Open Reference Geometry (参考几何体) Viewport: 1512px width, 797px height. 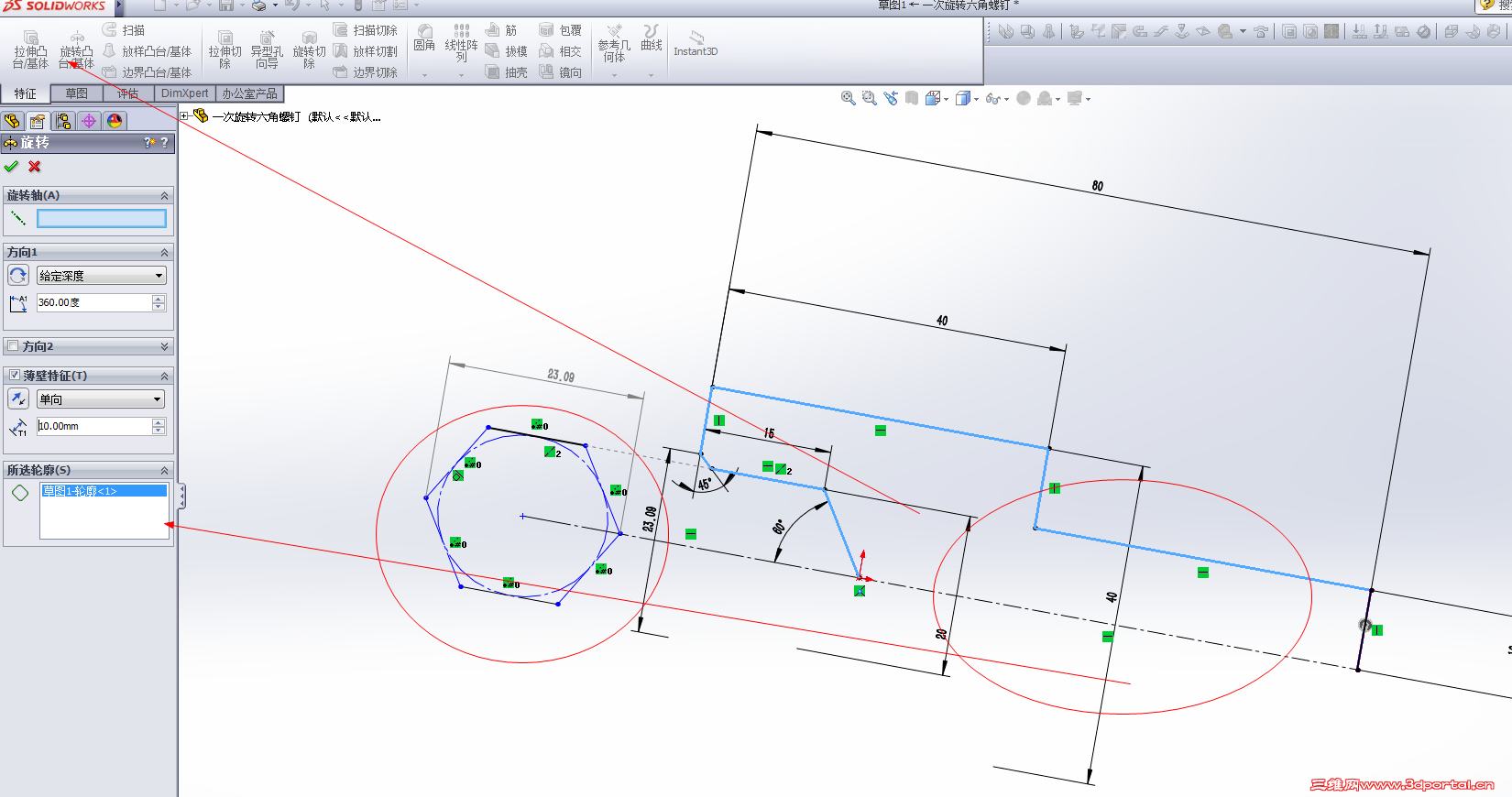[614, 43]
